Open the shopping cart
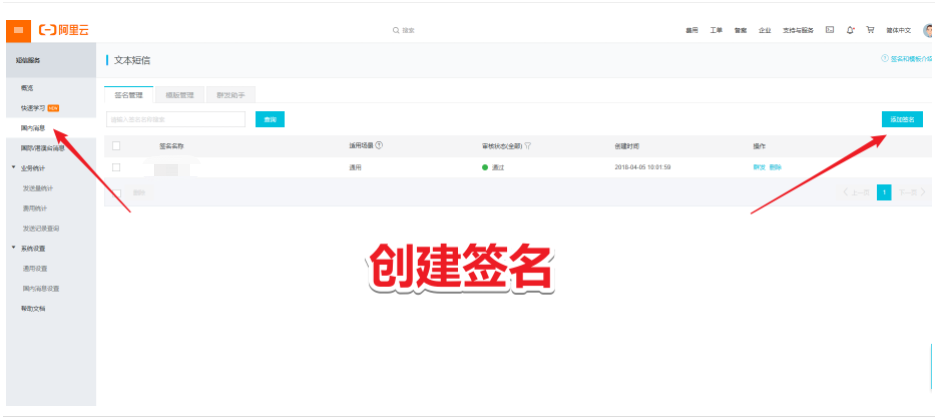Screen dimensions: 935x418 click(x=870, y=30)
